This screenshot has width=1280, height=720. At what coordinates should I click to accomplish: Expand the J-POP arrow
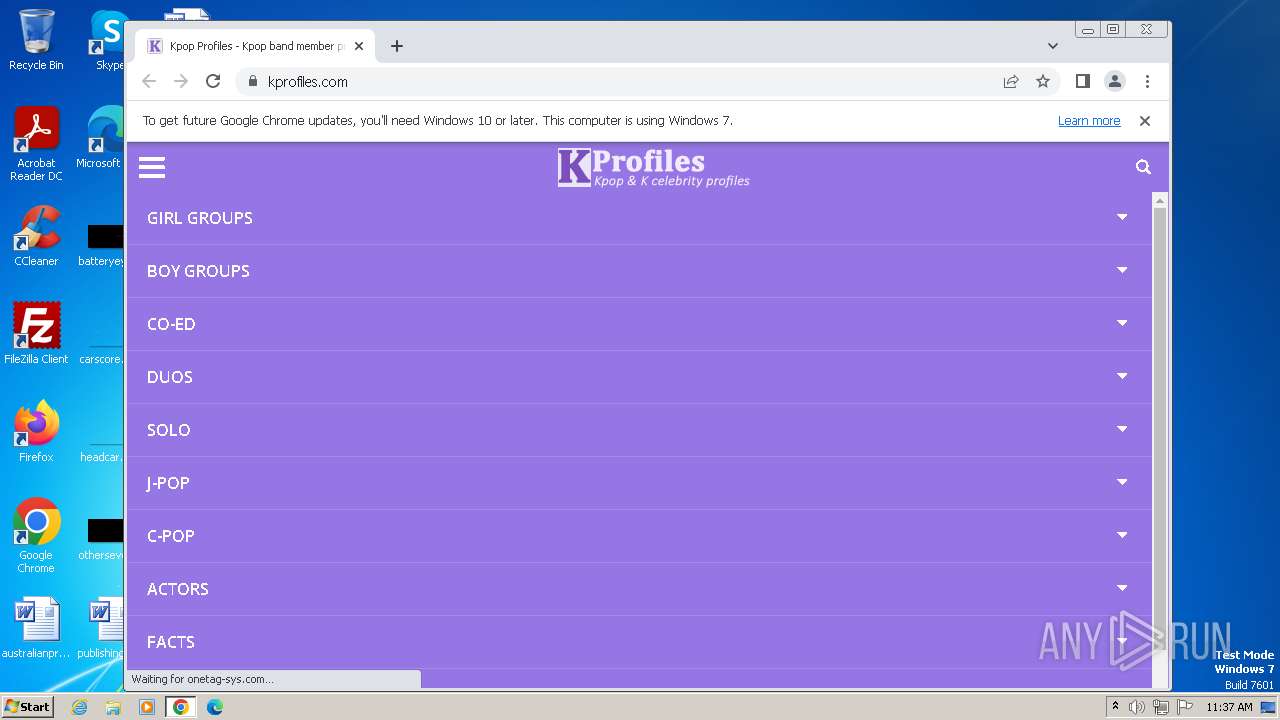point(1122,482)
